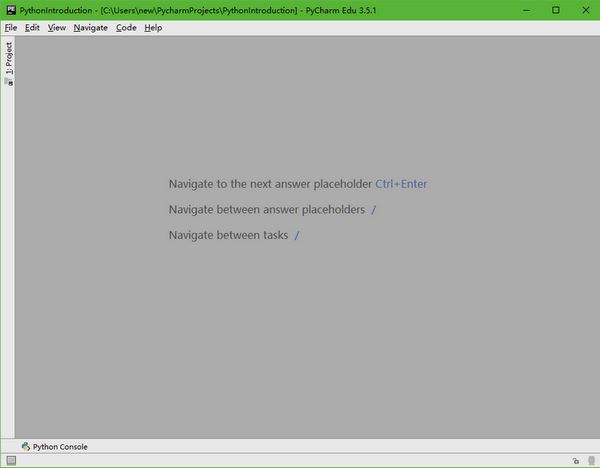Expand the 1: Project tool window
600x468 pixels.
pos(9,63)
